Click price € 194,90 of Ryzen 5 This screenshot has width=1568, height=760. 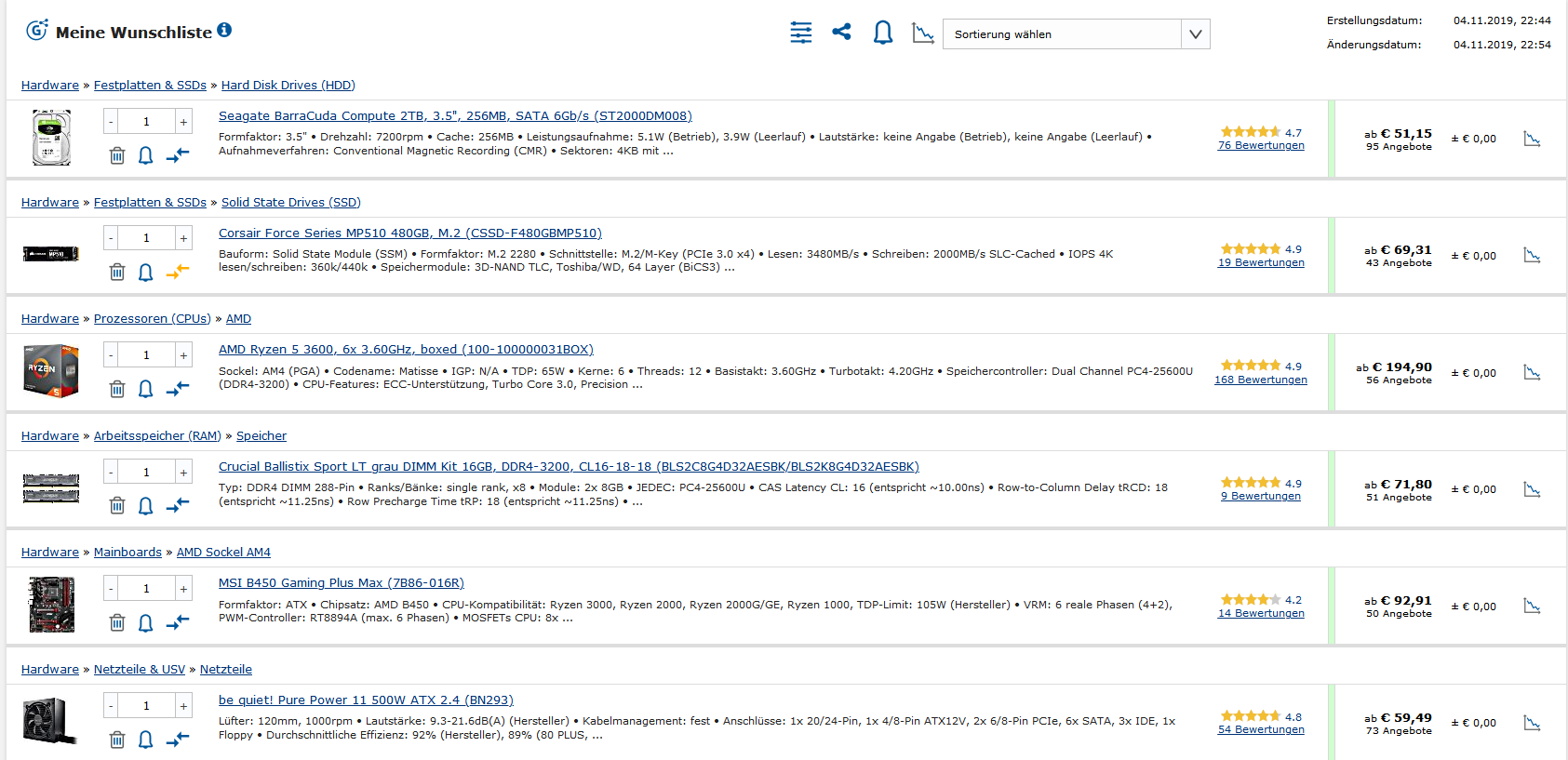(1402, 367)
